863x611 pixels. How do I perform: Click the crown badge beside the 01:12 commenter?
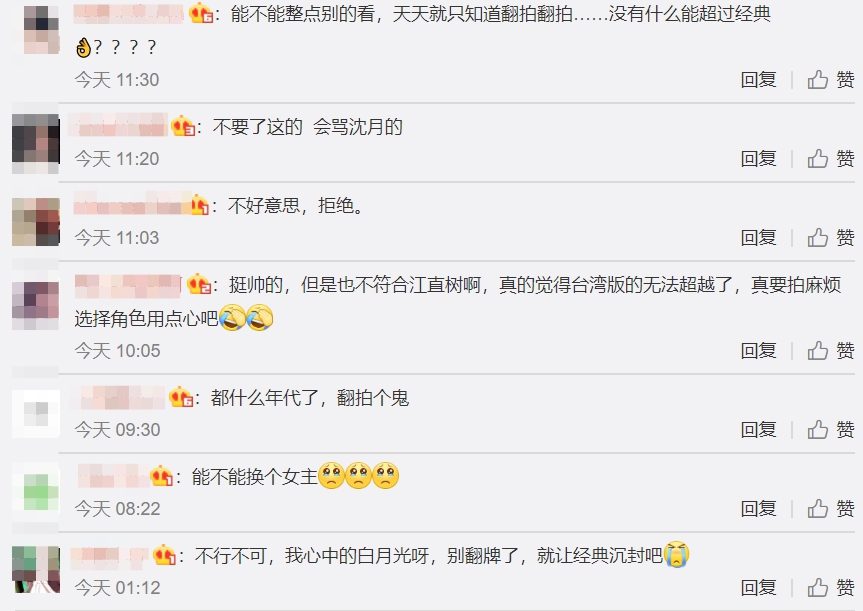click(x=164, y=555)
